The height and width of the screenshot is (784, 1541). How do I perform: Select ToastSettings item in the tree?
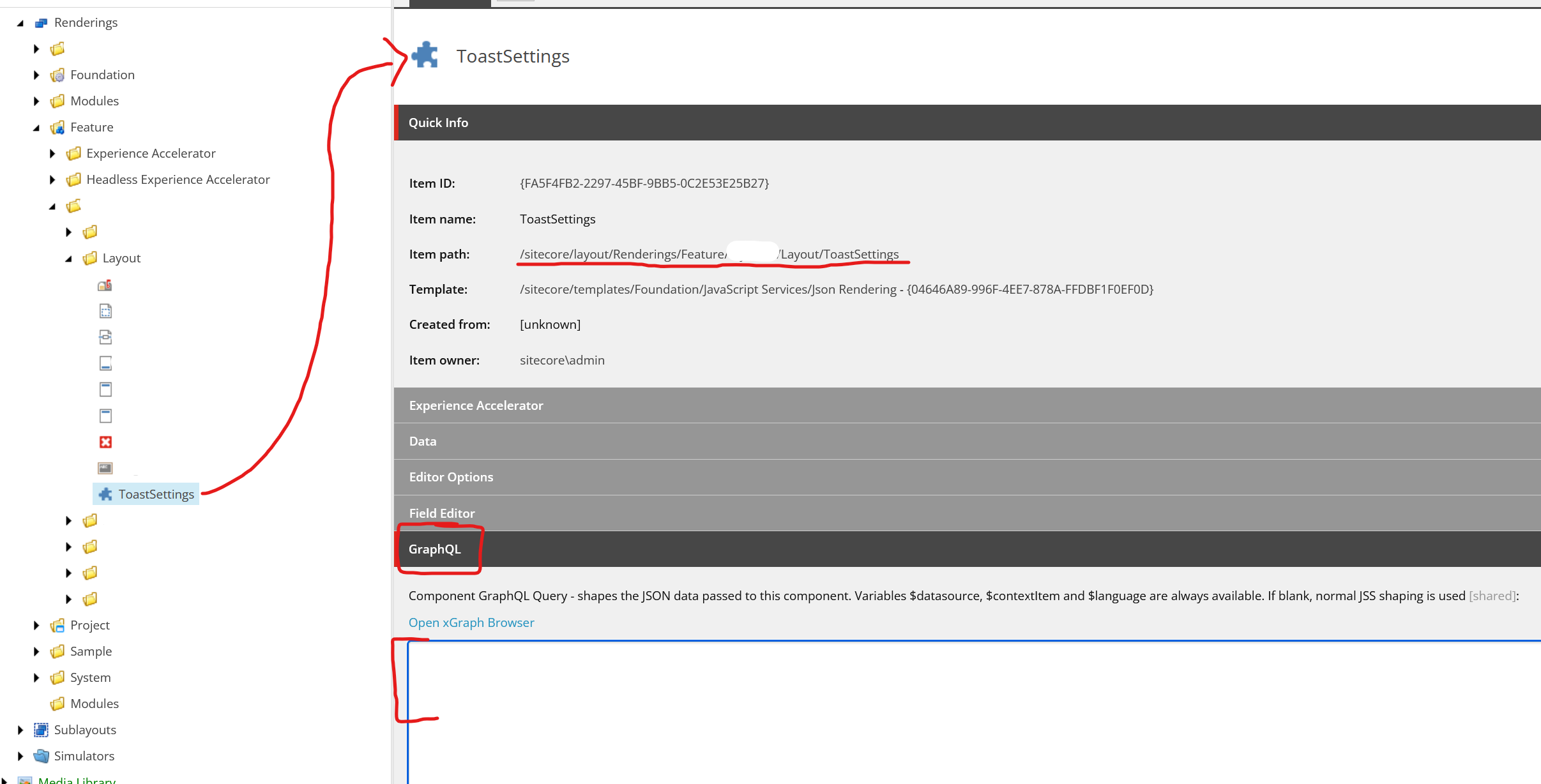(x=156, y=494)
